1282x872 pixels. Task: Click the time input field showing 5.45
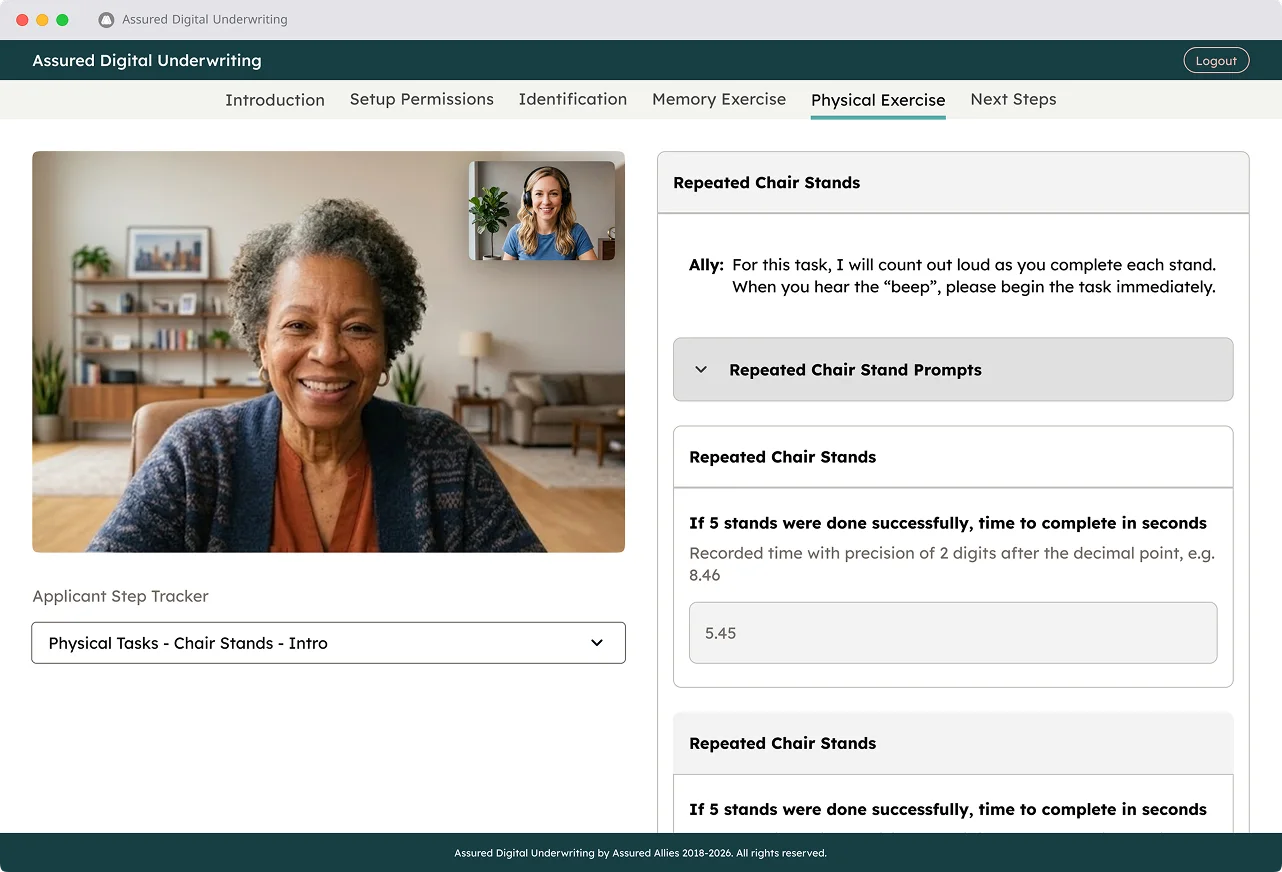point(953,633)
